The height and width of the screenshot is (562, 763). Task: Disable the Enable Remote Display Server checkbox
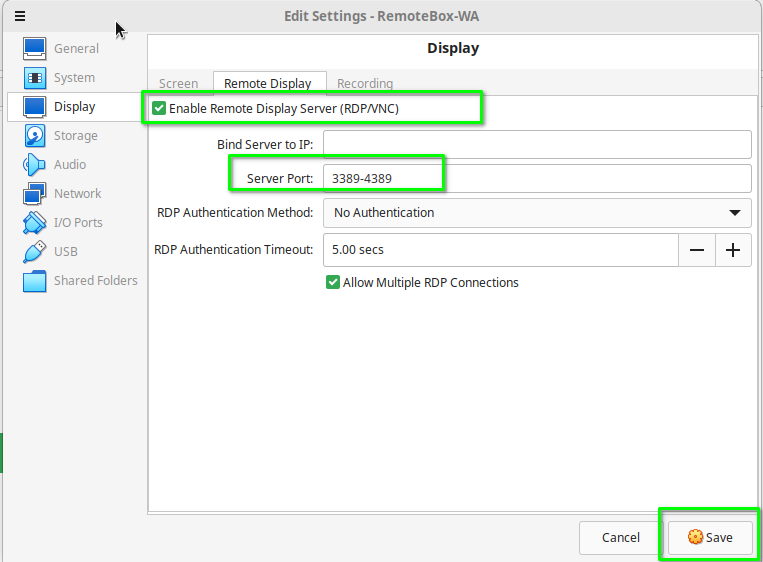pos(159,108)
